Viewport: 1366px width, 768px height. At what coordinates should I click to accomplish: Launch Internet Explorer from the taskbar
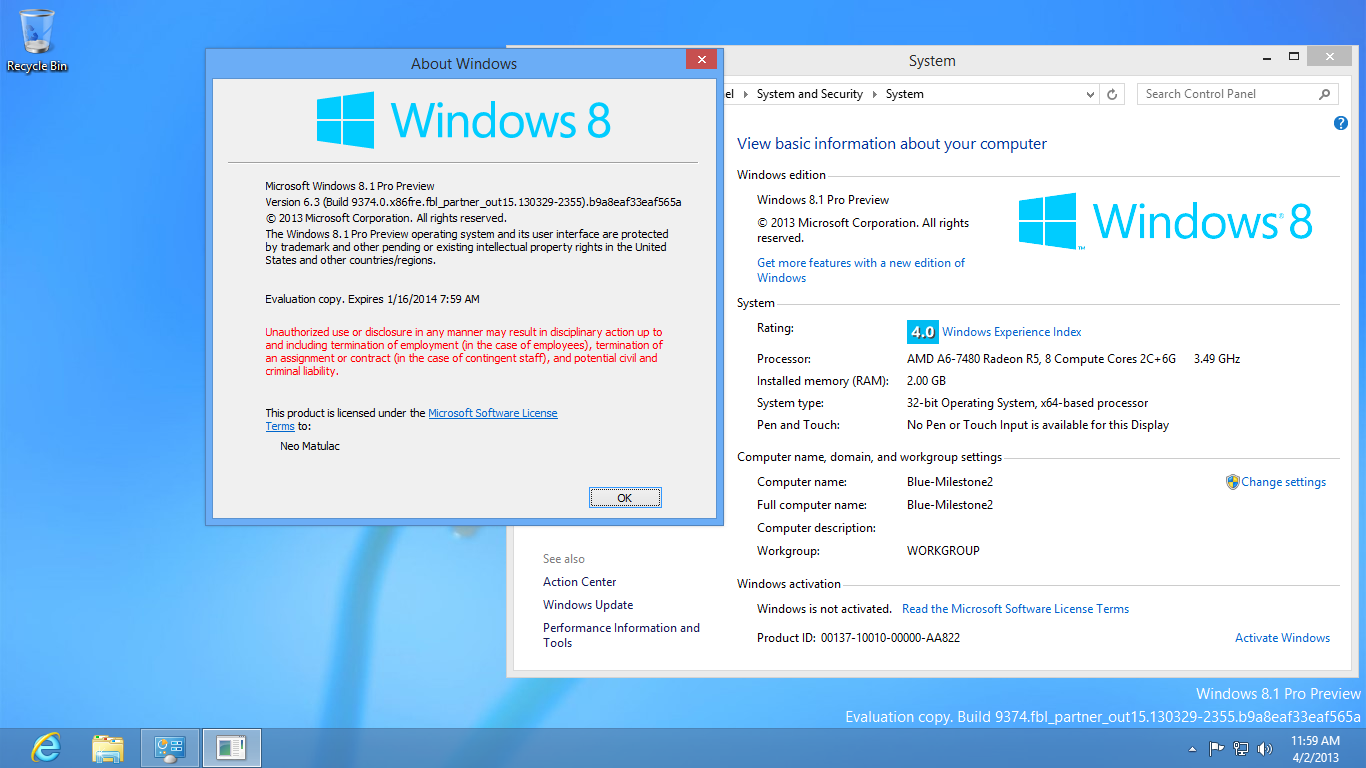coord(46,748)
